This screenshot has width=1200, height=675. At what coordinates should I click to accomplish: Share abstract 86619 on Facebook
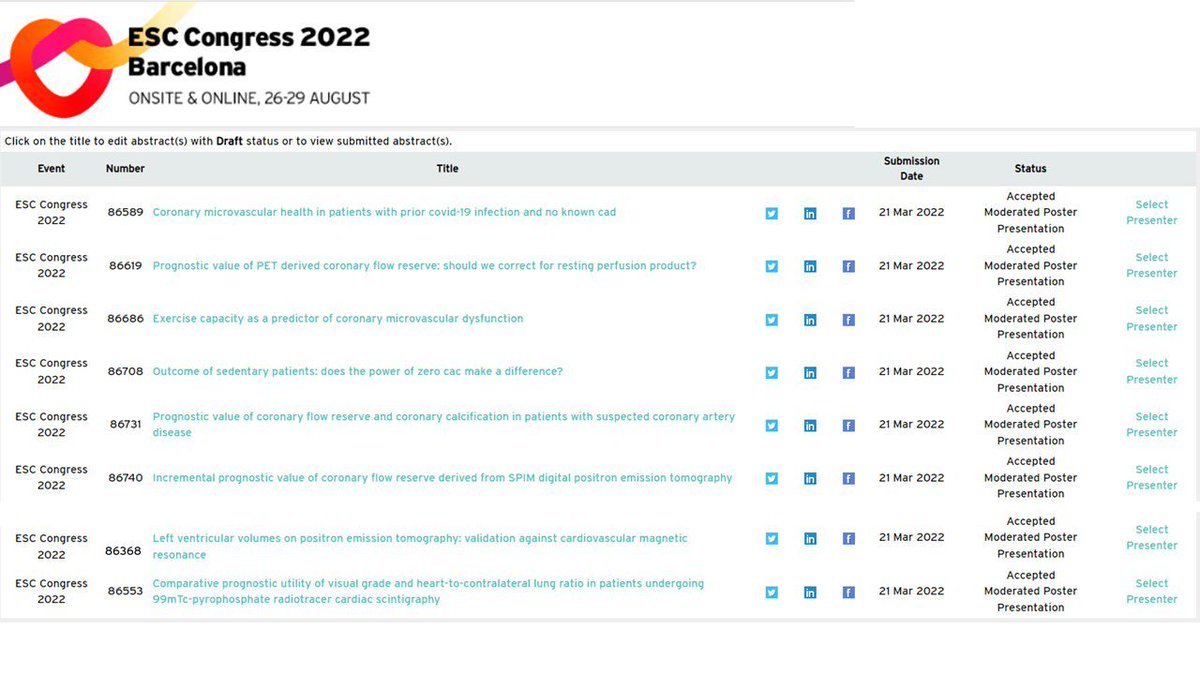848,266
